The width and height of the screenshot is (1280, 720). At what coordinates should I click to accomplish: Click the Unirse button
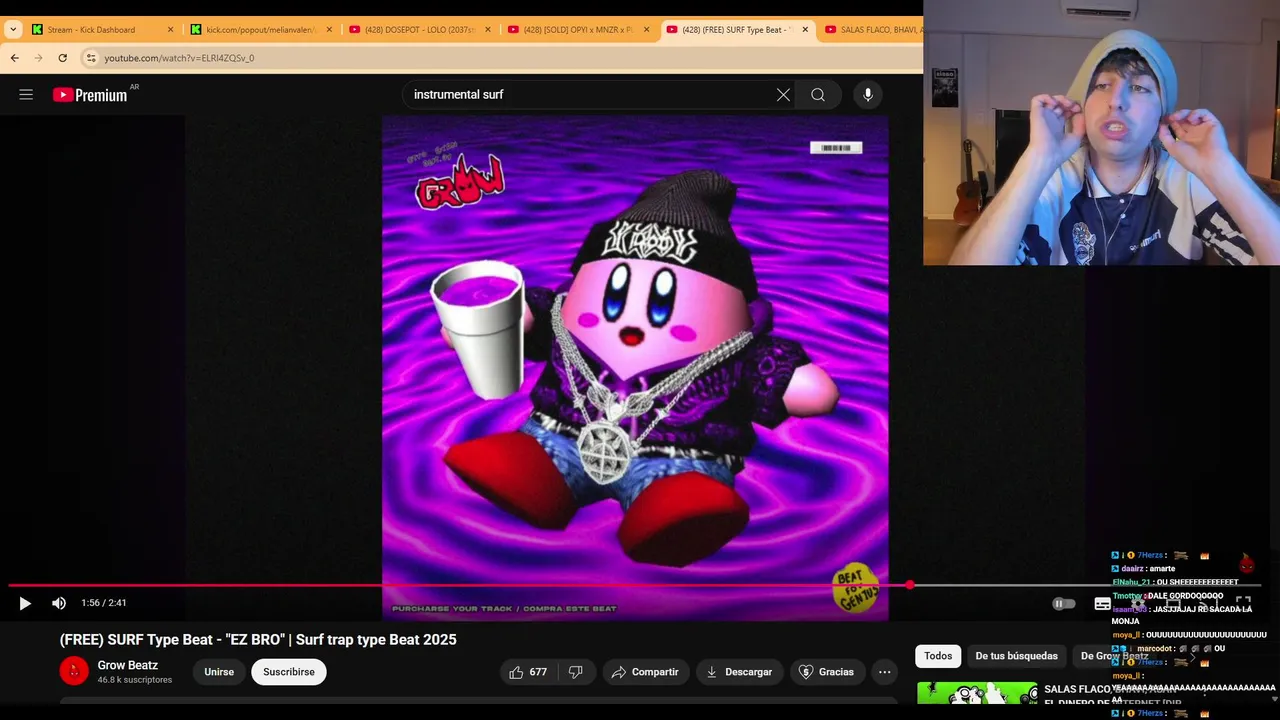(x=219, y=672)
